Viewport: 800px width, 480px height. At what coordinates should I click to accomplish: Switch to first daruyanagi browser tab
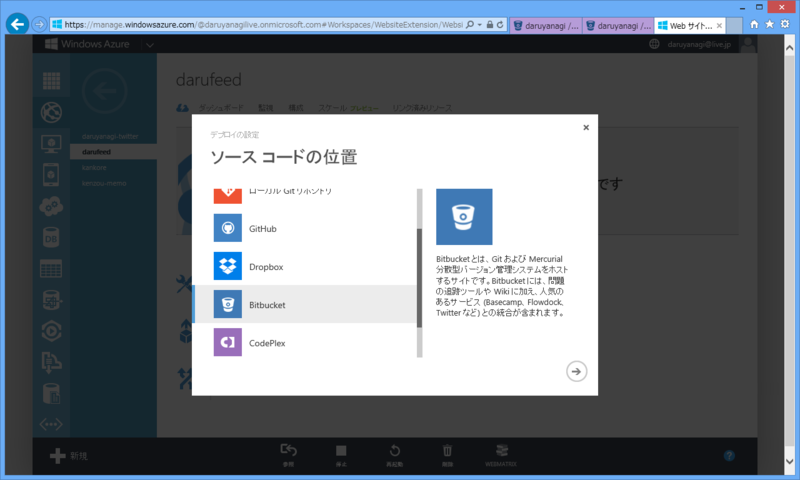[545, 26]
